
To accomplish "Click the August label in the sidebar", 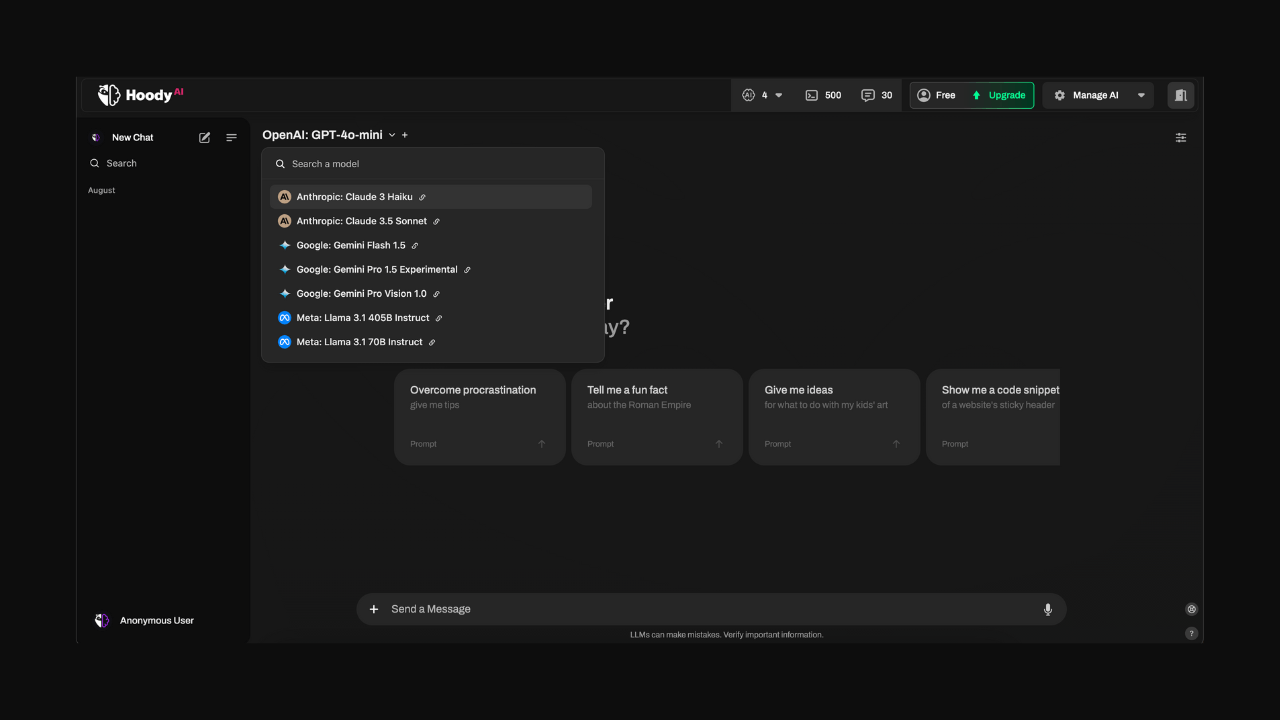I will point(101,190).
